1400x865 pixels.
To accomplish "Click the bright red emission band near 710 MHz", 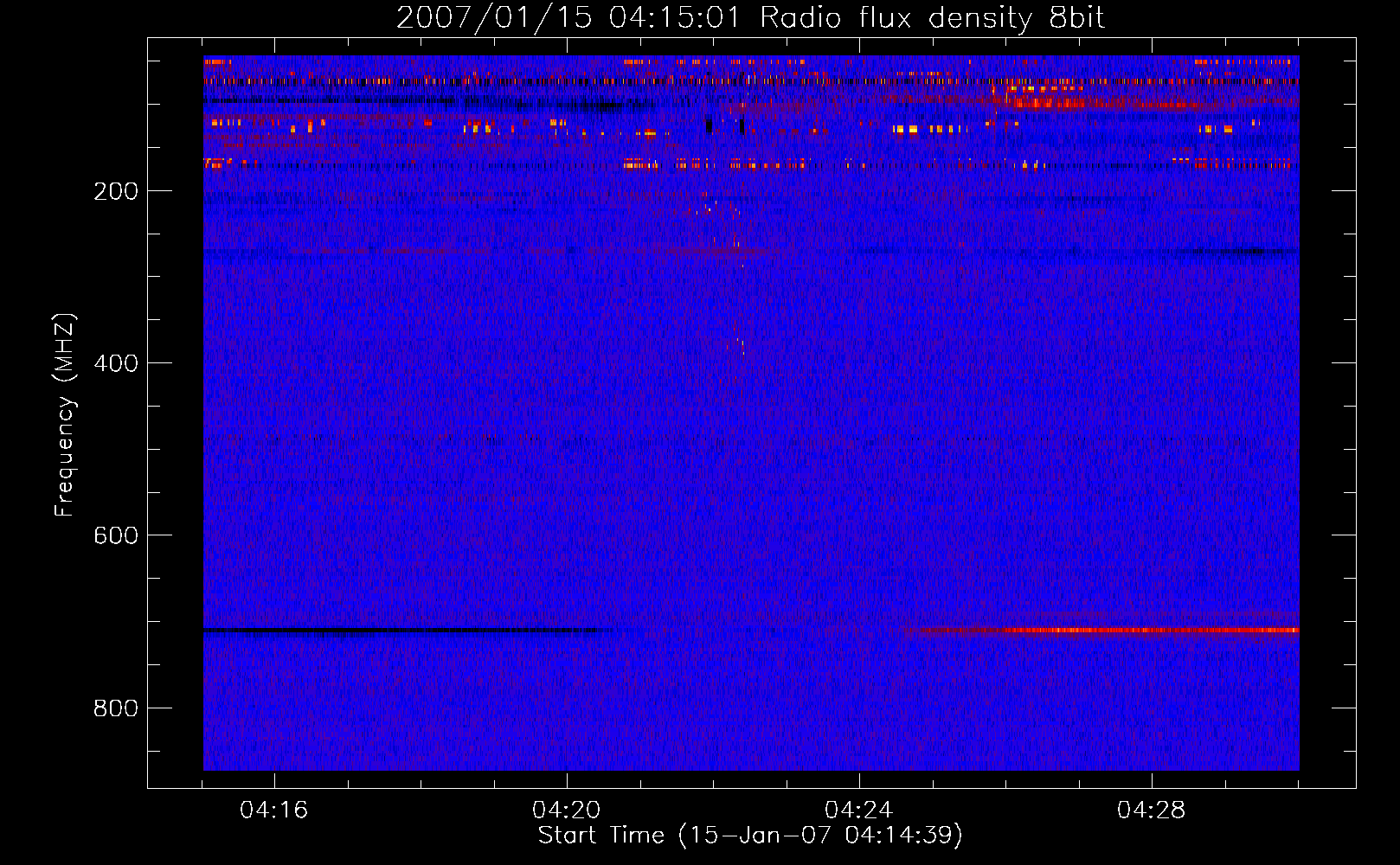I will point(1108,631).
